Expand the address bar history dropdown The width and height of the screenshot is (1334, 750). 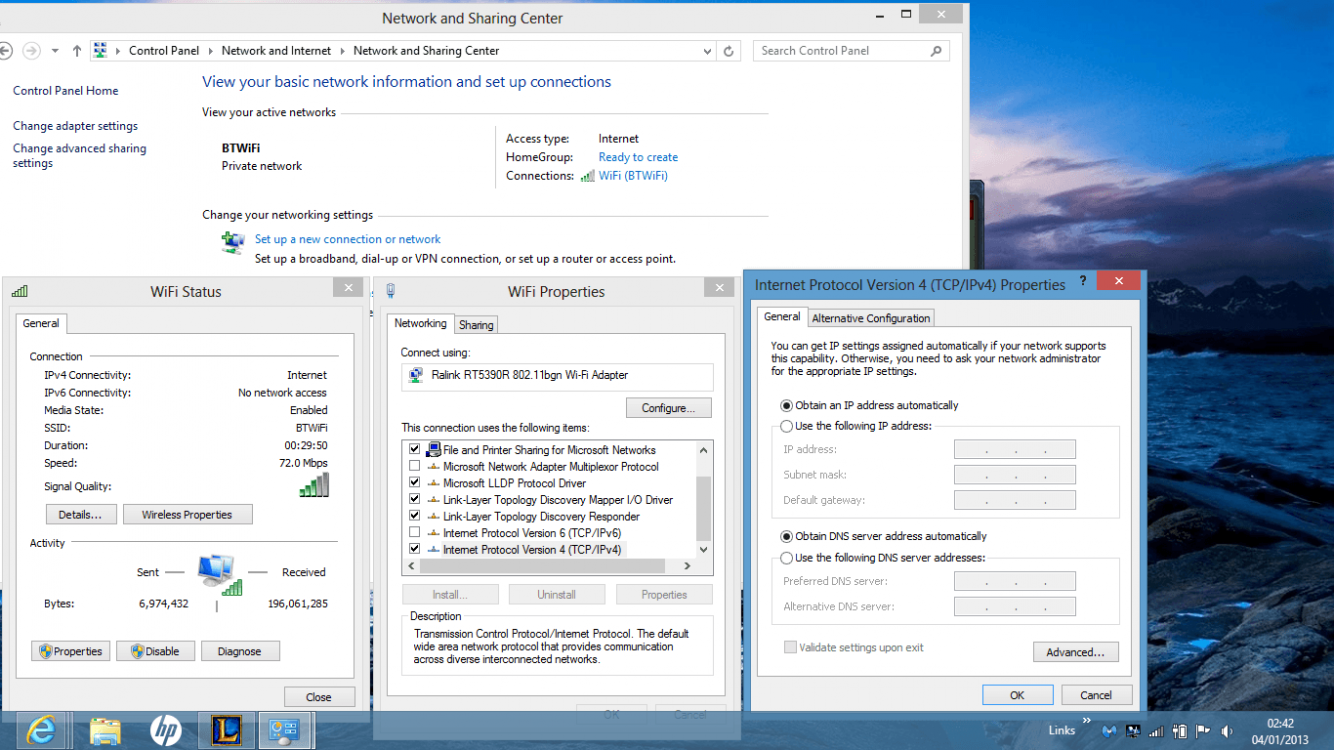[x=708, y=51]
